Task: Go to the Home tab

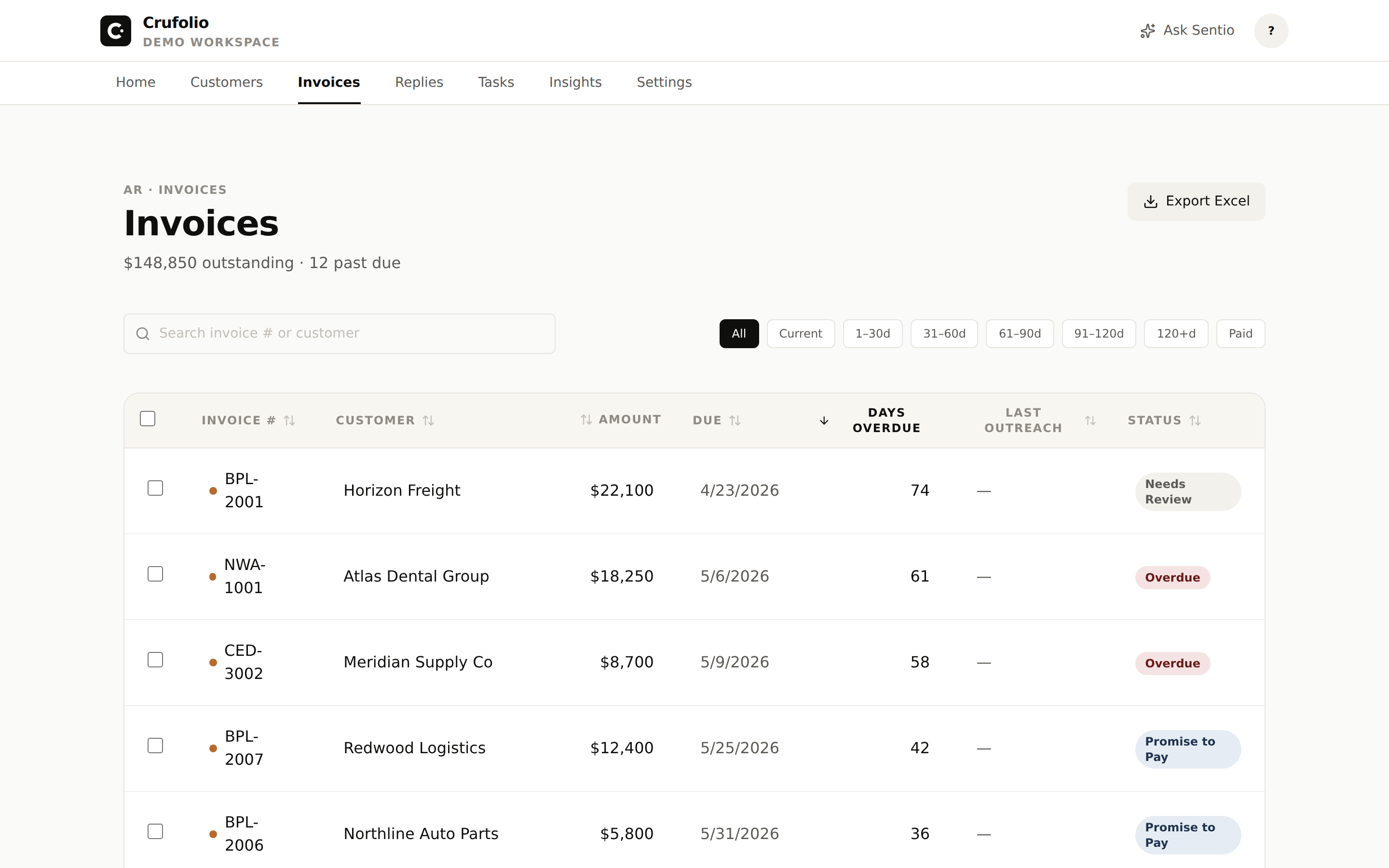Action: (x=136, y=82)
